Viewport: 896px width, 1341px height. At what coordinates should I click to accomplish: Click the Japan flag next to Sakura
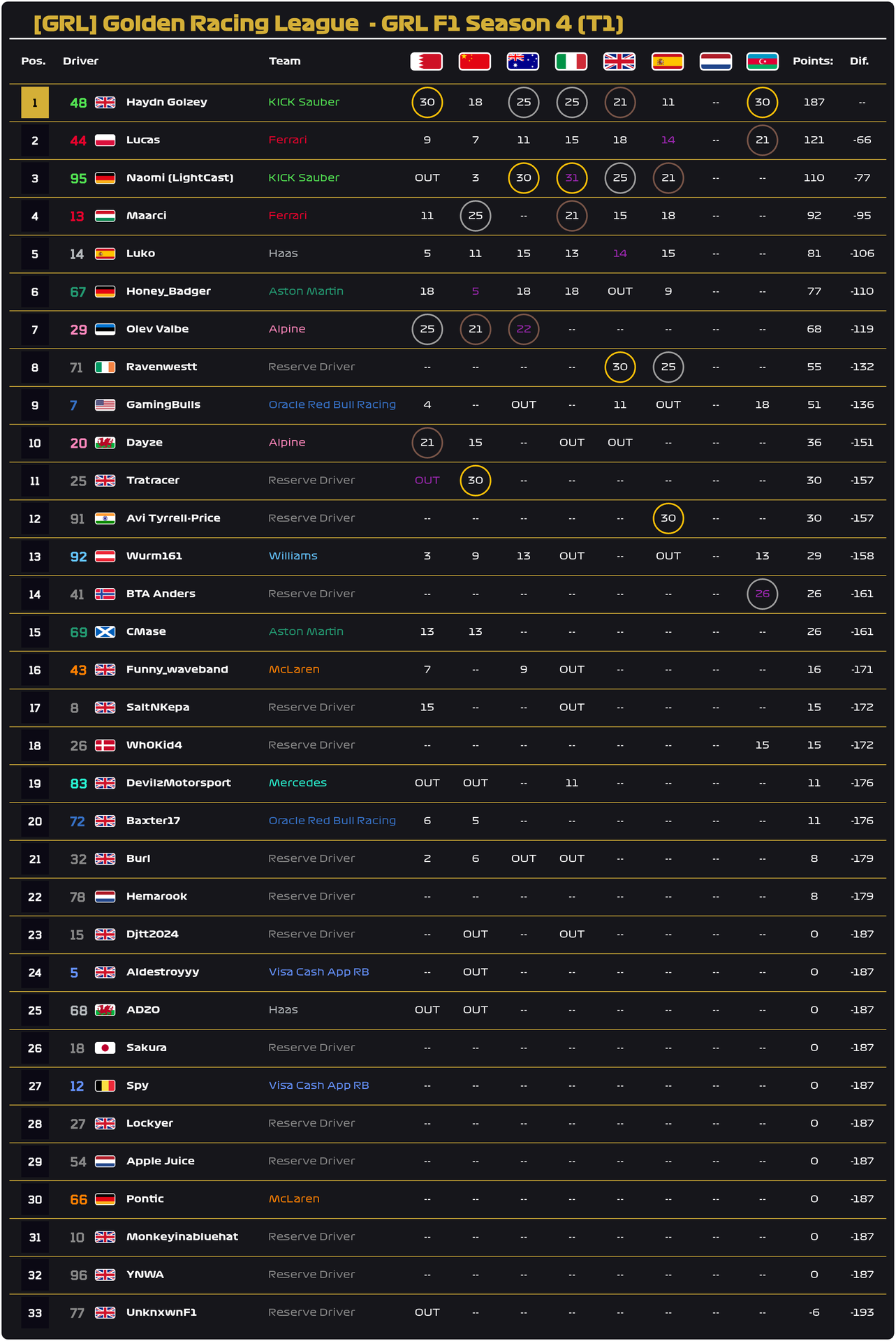coord(105,1048)
